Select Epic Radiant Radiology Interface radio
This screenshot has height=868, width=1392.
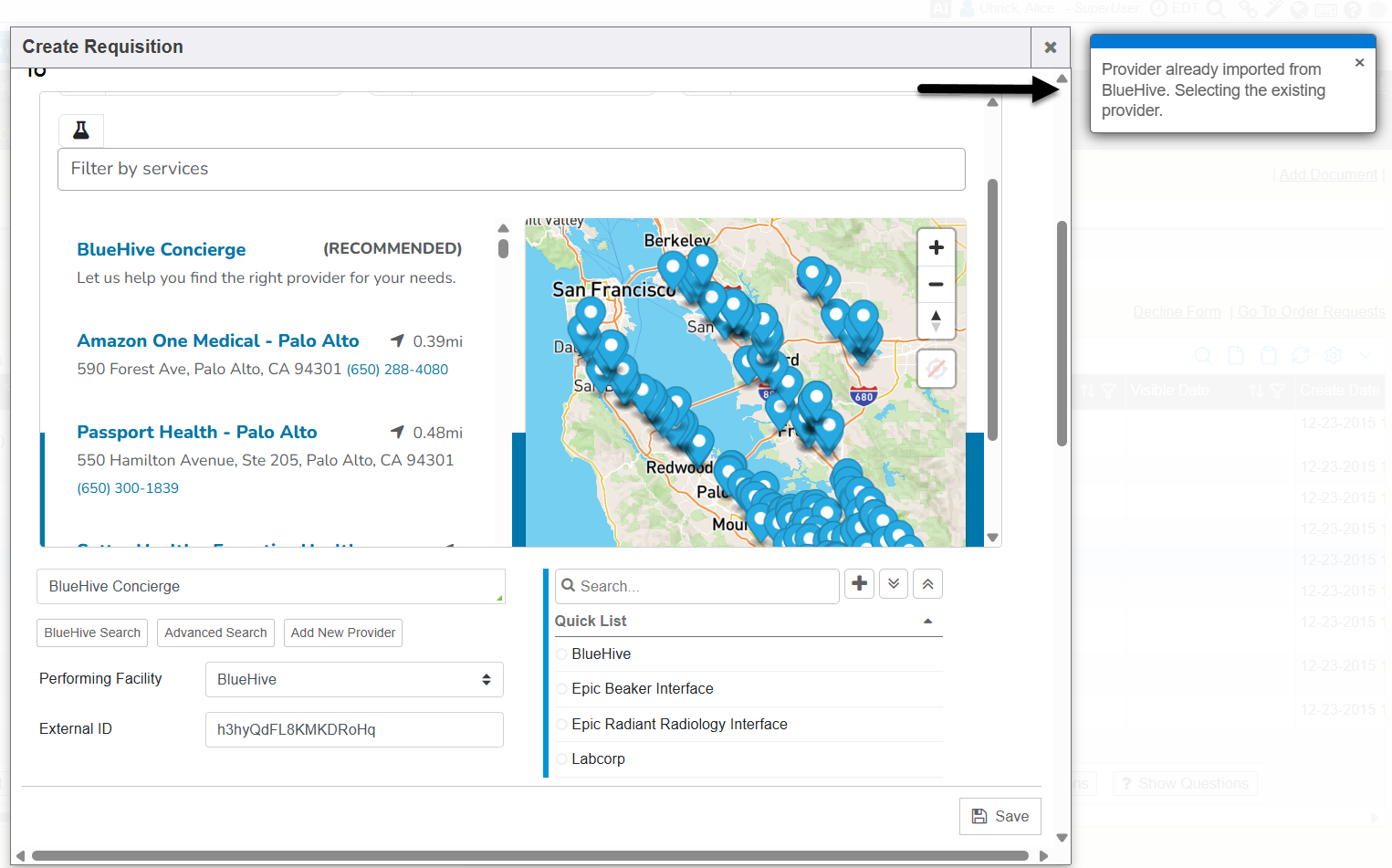(561, 725)
